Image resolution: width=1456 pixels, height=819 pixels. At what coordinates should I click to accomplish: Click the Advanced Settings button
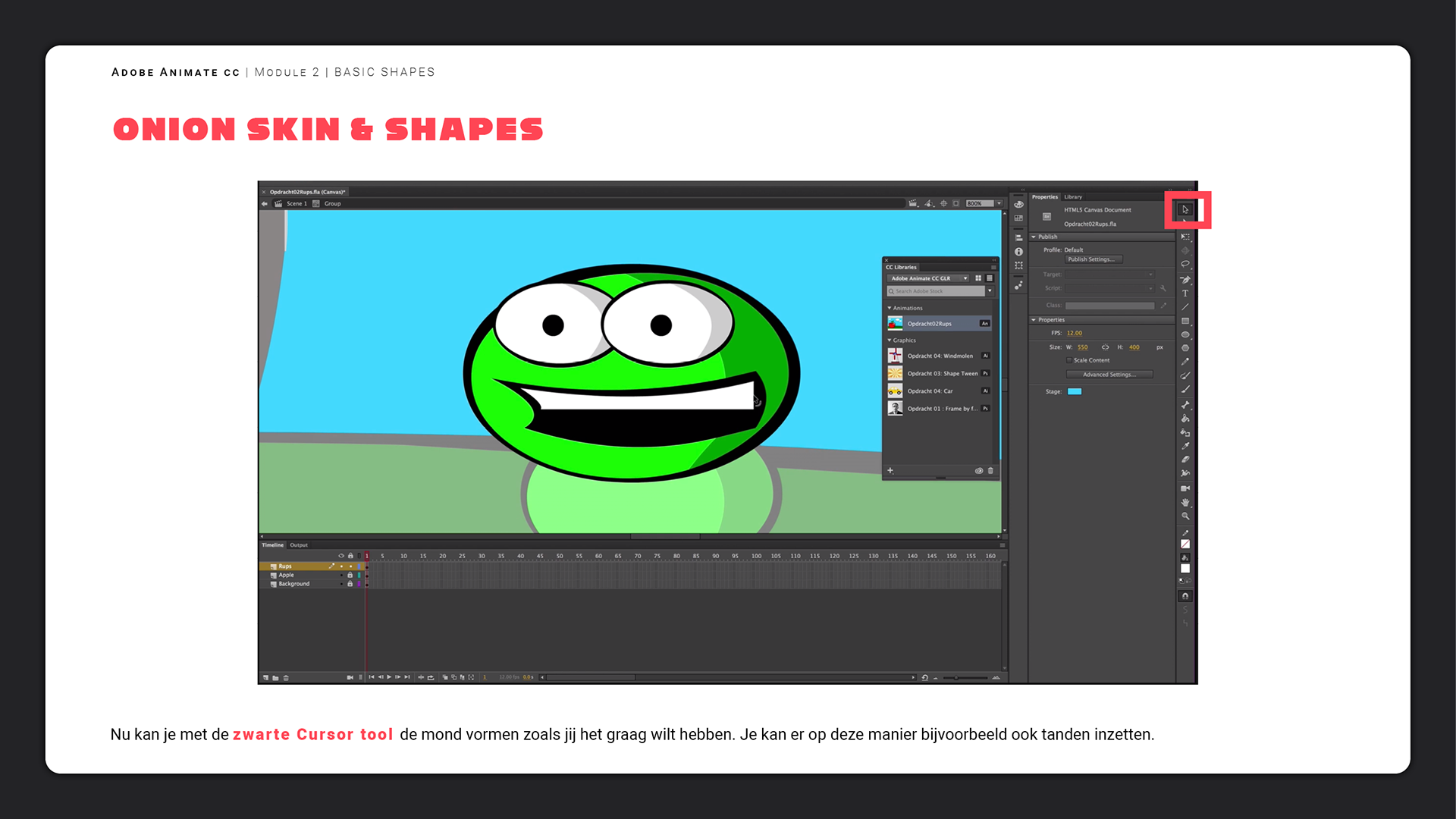(x=1109, y=375)
